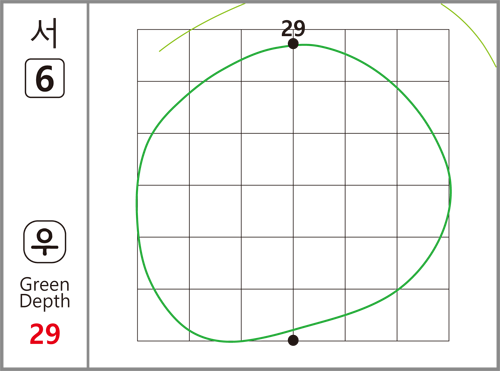500x371 pixels.
Task: Select the bottom-left grid cell
Action: tap(163, 315)
